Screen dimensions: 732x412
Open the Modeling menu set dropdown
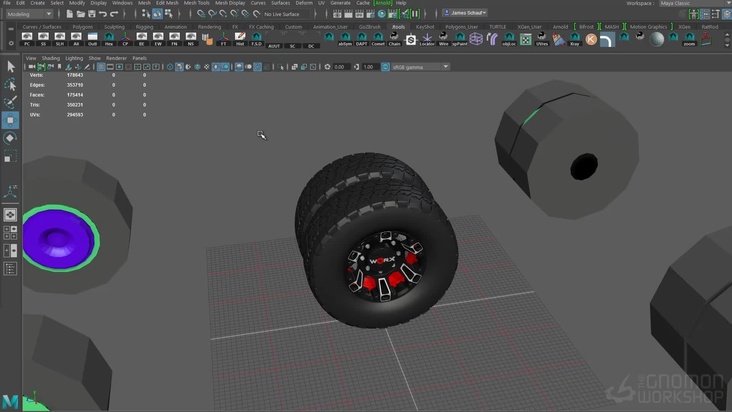(29, 14)
